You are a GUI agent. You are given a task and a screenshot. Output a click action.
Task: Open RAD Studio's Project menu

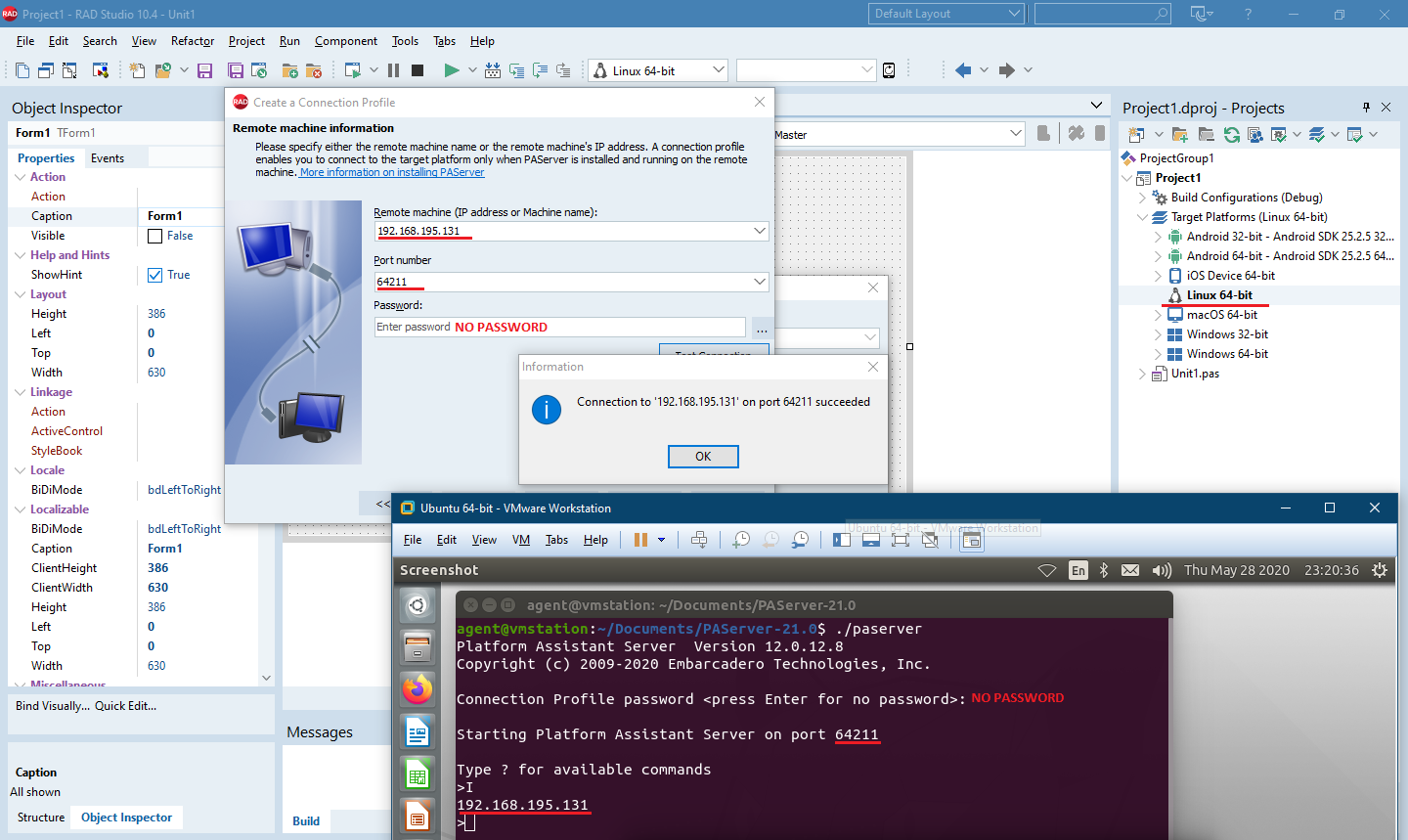click(x=246, y=41)
